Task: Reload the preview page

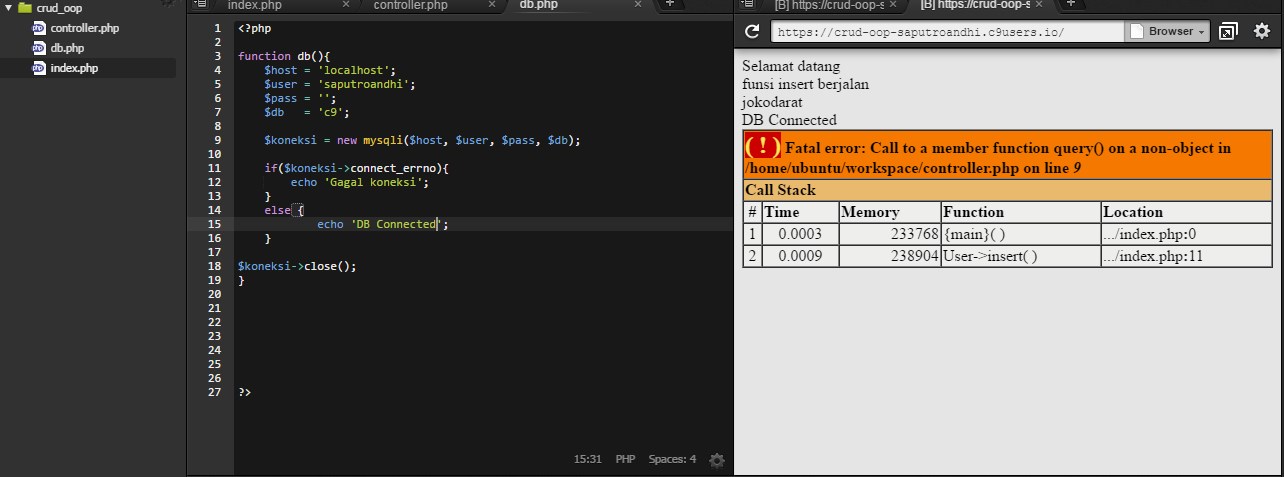Action: 752,31
